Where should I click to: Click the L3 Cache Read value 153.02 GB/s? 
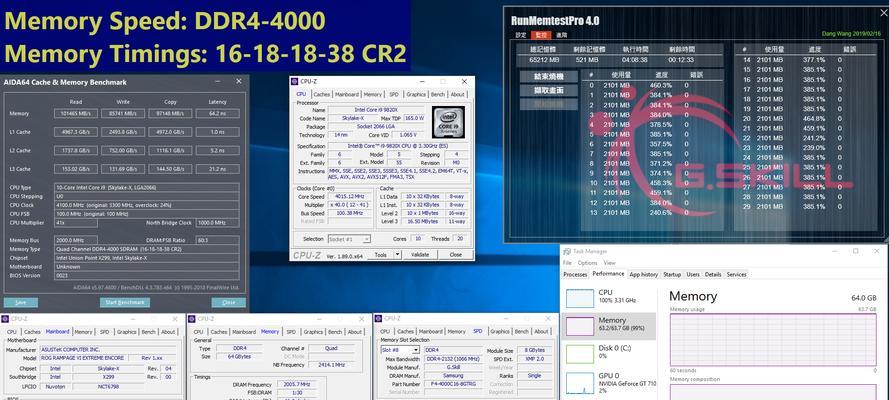click(x=75, y=169)
